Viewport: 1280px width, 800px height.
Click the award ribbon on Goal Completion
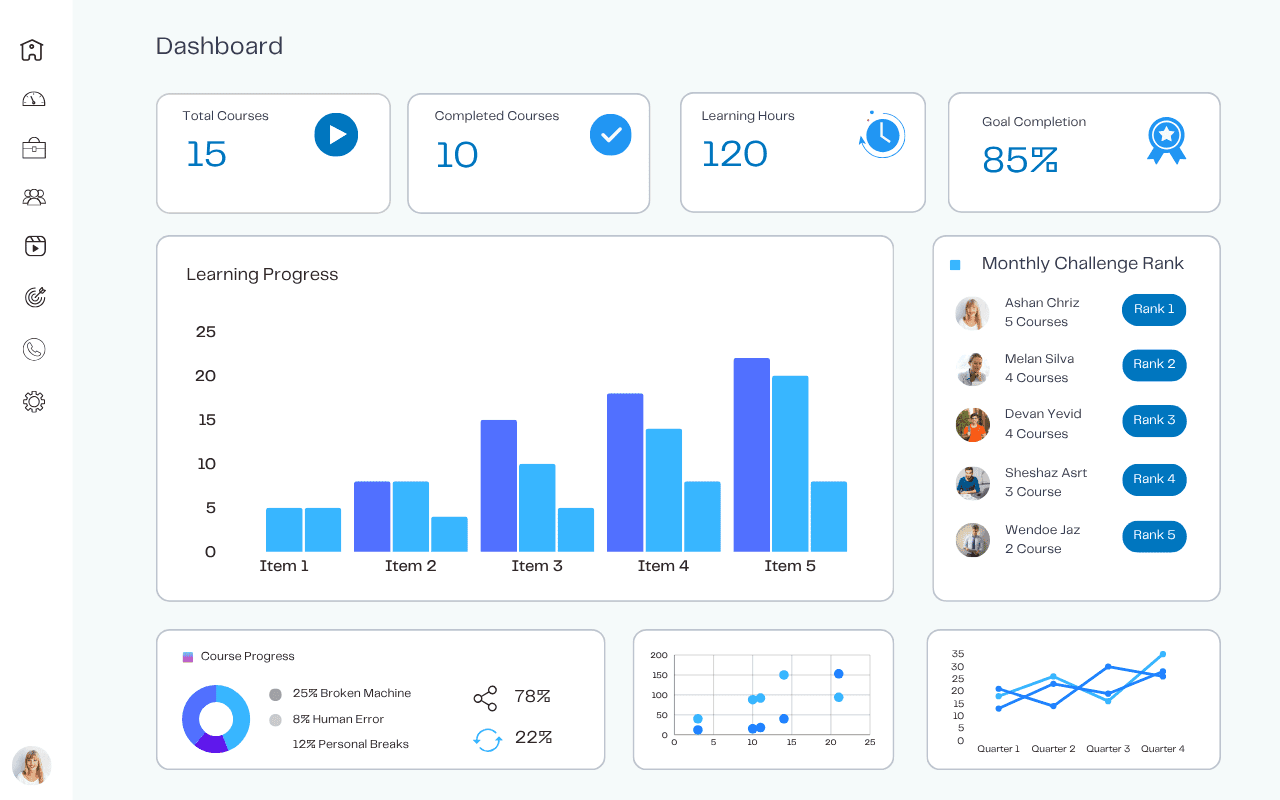1166,141
